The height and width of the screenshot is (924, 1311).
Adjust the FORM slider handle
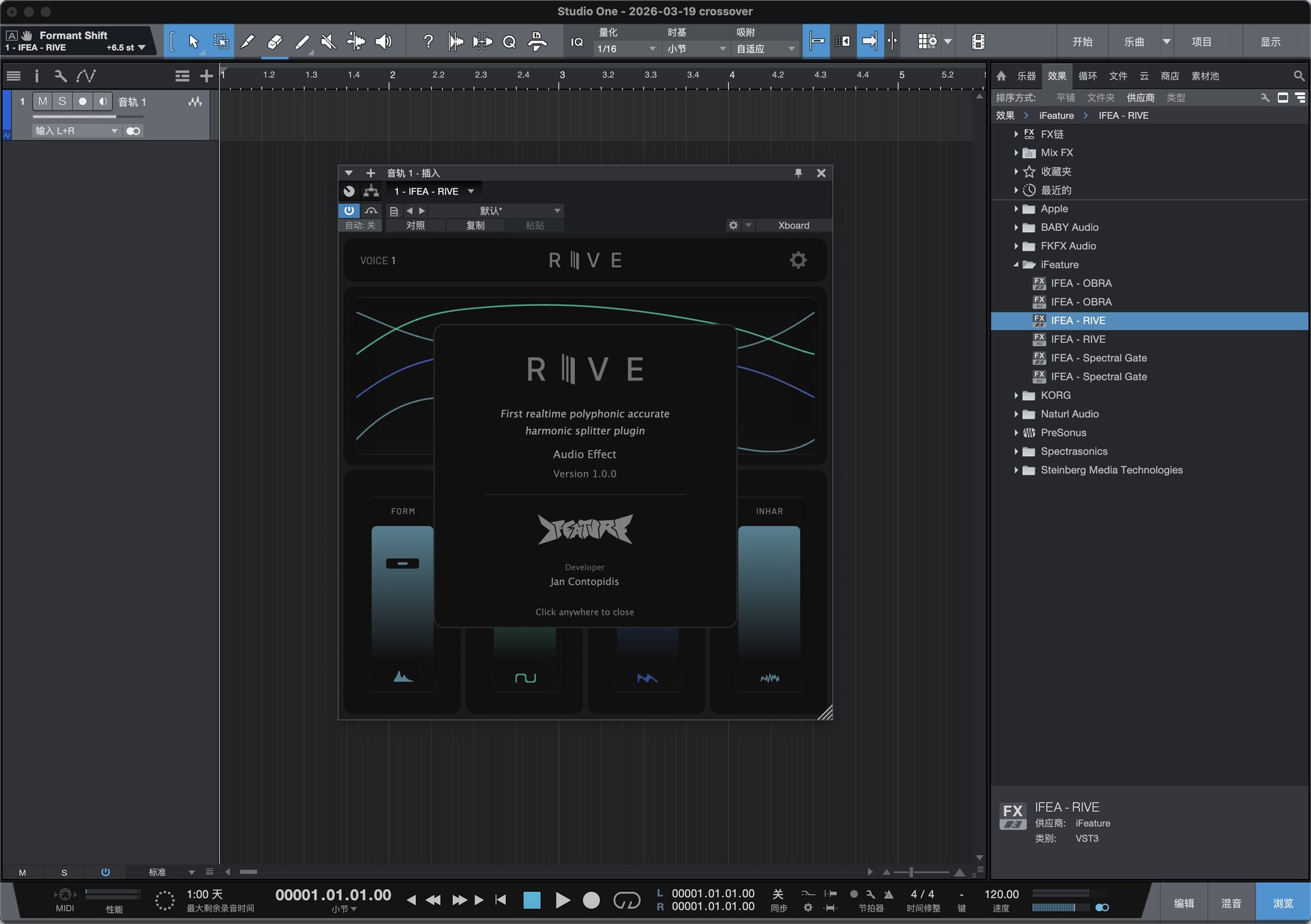click(402, 563)
